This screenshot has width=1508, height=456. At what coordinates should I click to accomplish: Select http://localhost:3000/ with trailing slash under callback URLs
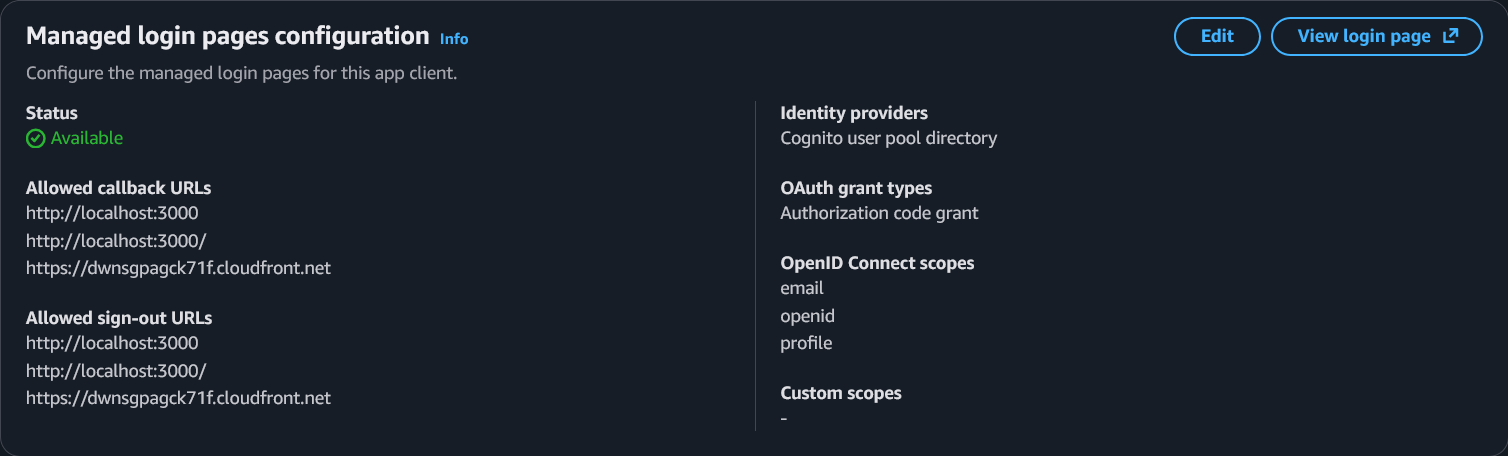pyautogui.click(x=116, y=240)
